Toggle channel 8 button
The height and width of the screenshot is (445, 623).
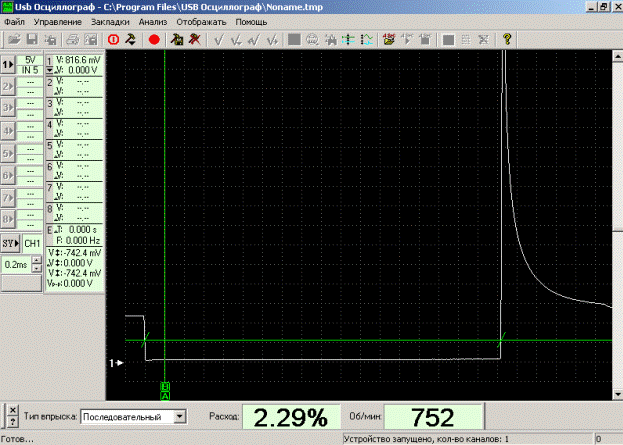click(x=8, y=219)
